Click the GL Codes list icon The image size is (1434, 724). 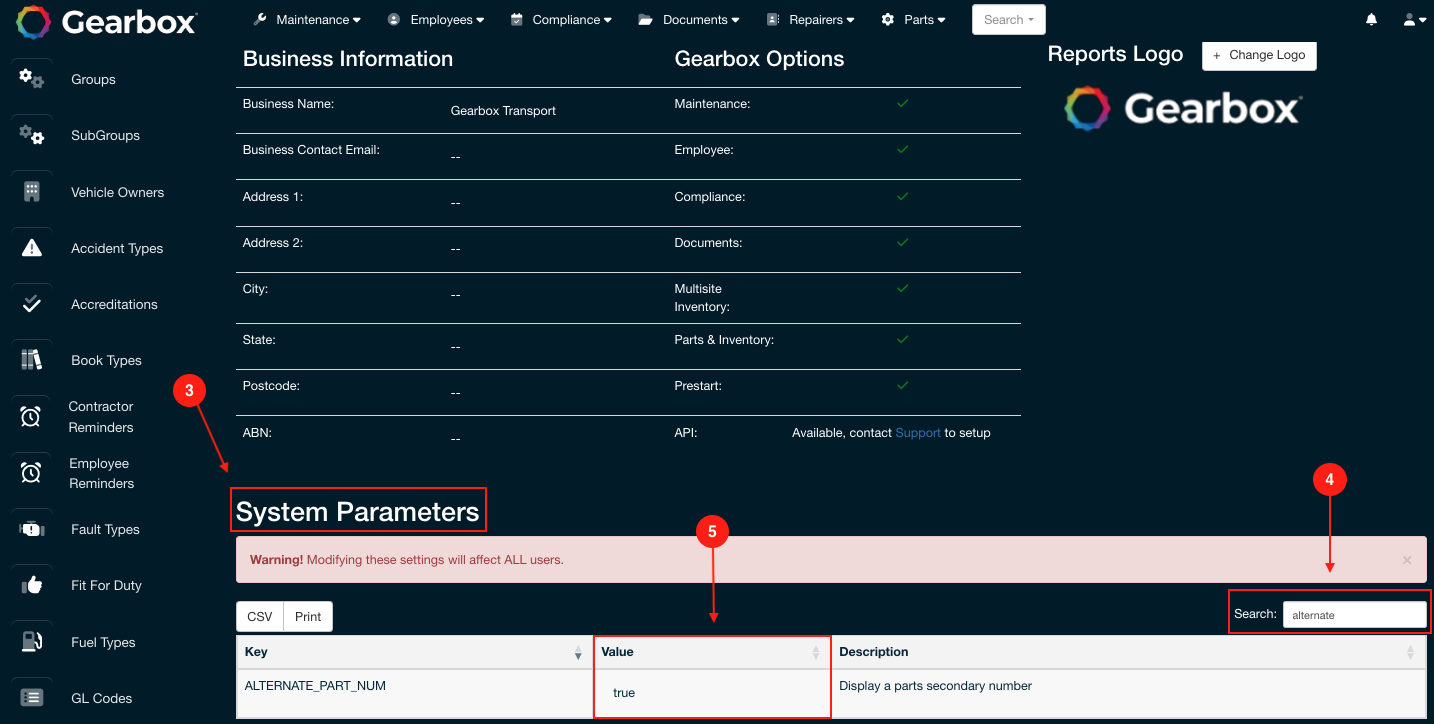pos(32,698)
